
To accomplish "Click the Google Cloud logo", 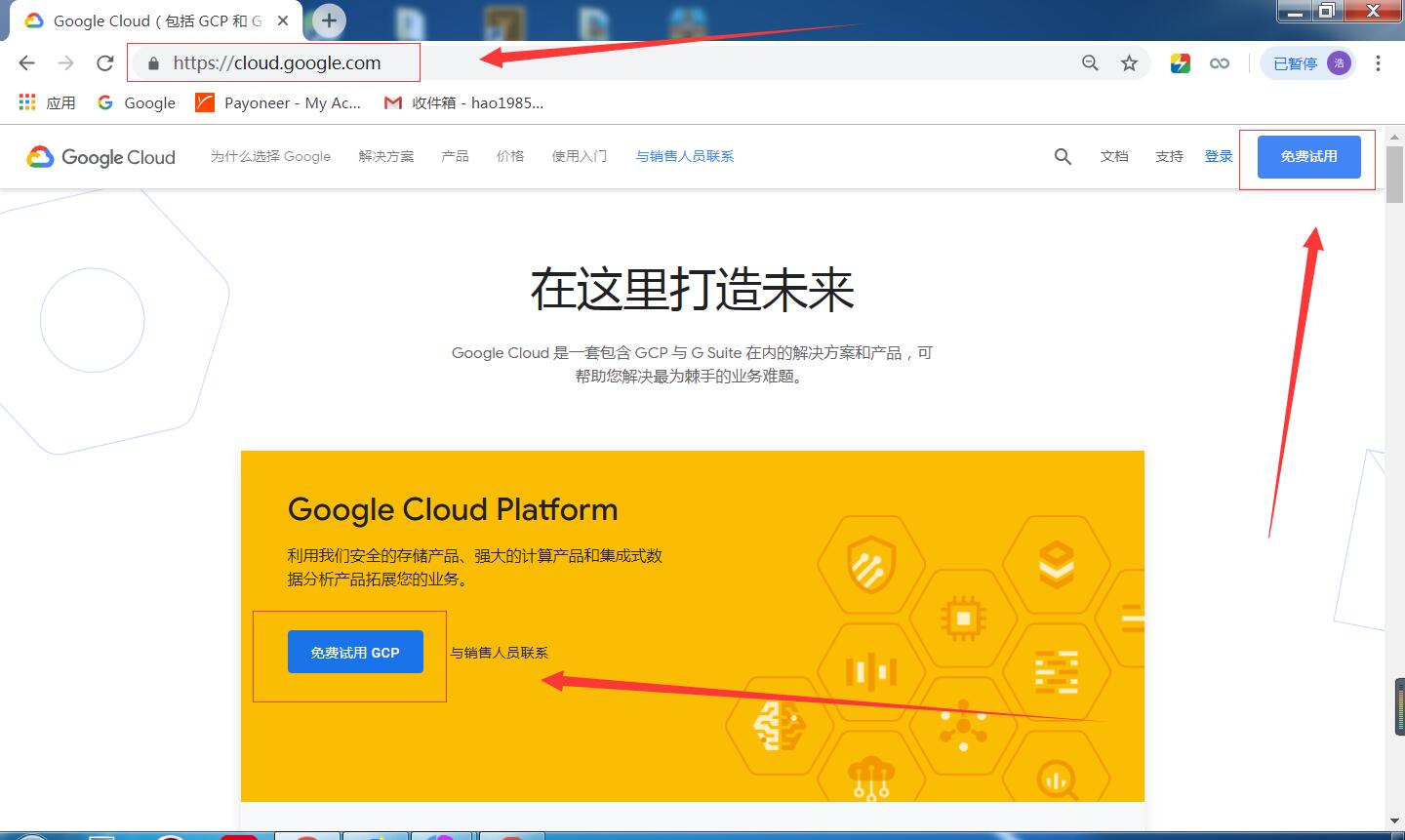I will [x=100, y=157].
